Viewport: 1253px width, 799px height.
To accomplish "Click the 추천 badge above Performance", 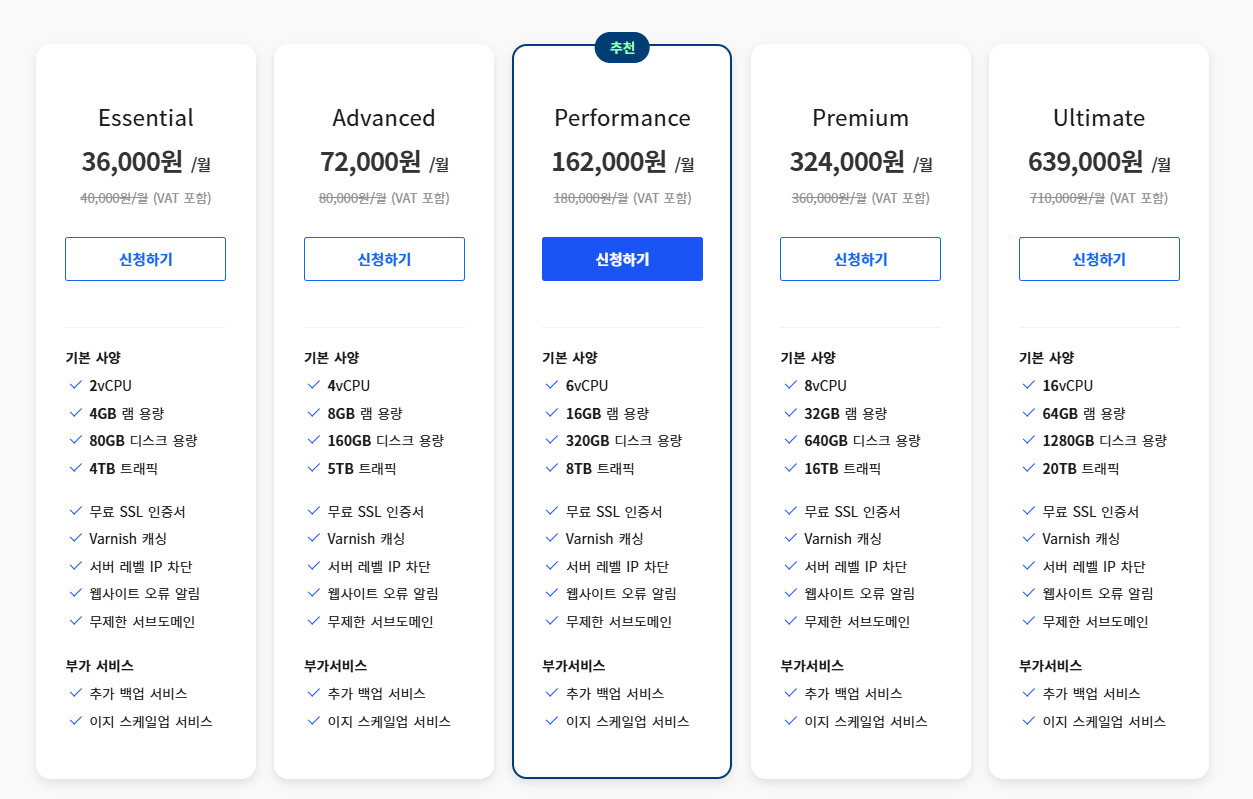I will coord(621,47).
